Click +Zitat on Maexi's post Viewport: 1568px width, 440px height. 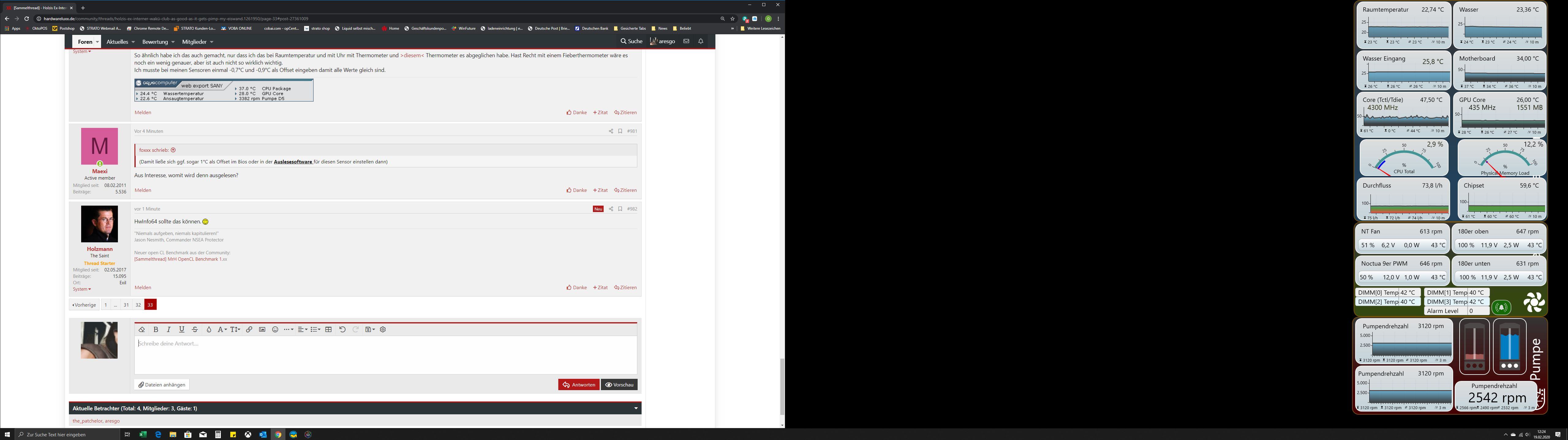coord(600,191)
